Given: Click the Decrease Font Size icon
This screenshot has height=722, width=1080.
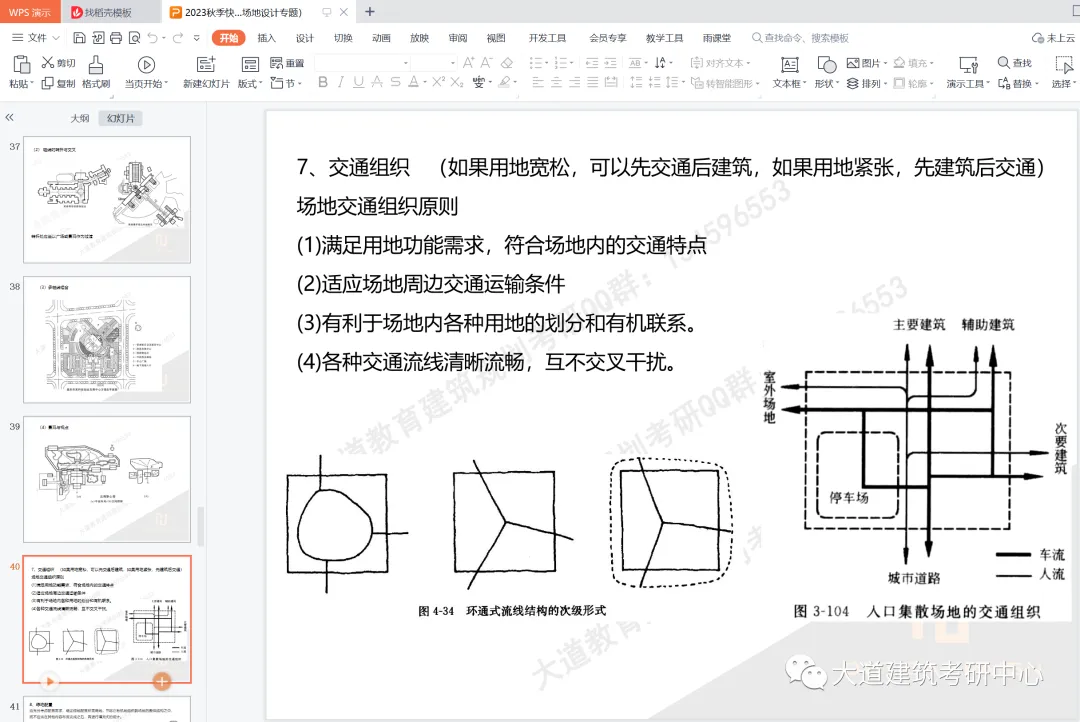Looking at the screenshot, I should tap(486, 63).
